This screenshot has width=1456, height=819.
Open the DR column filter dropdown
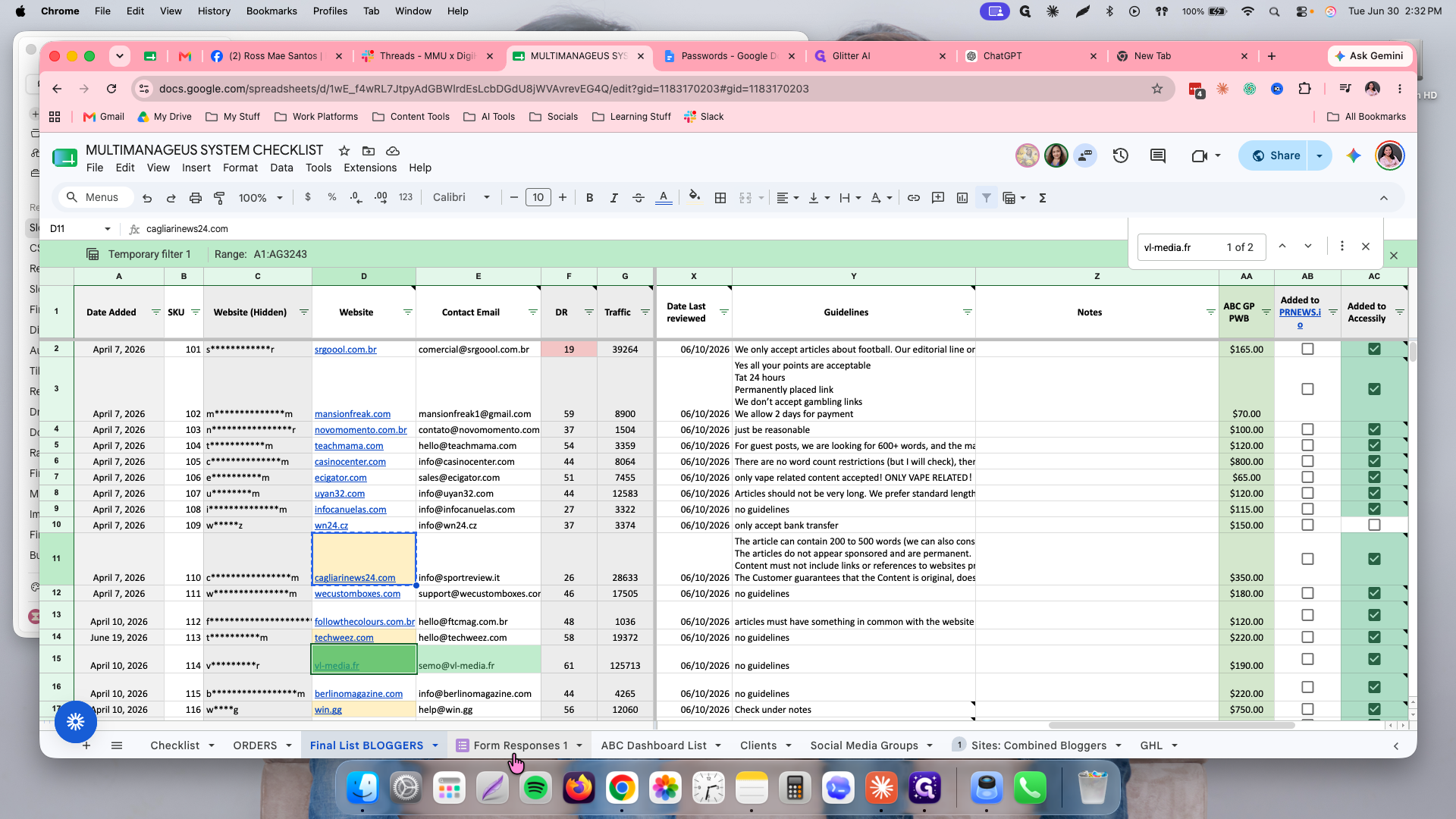588,312
